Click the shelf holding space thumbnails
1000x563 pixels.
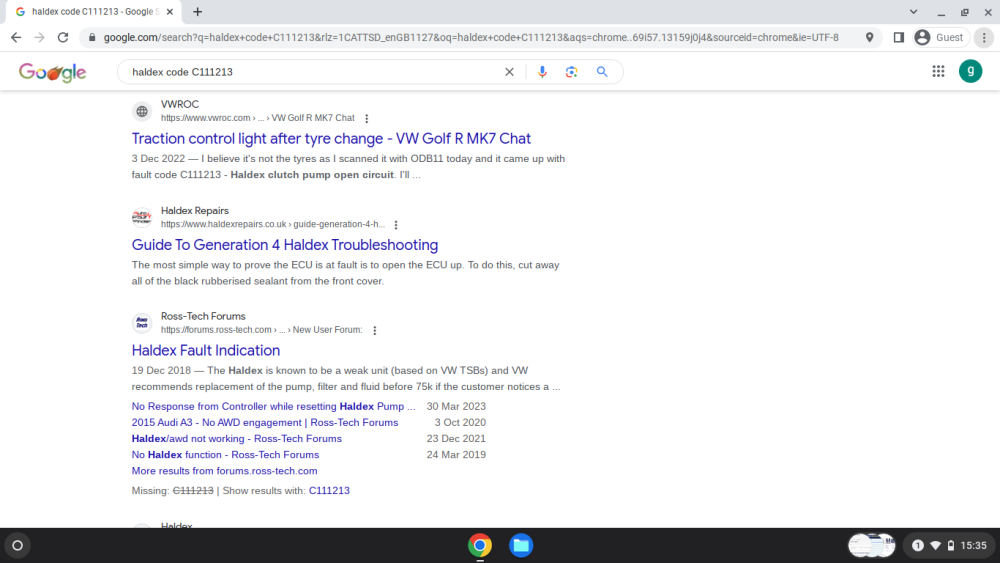[872, 545]
